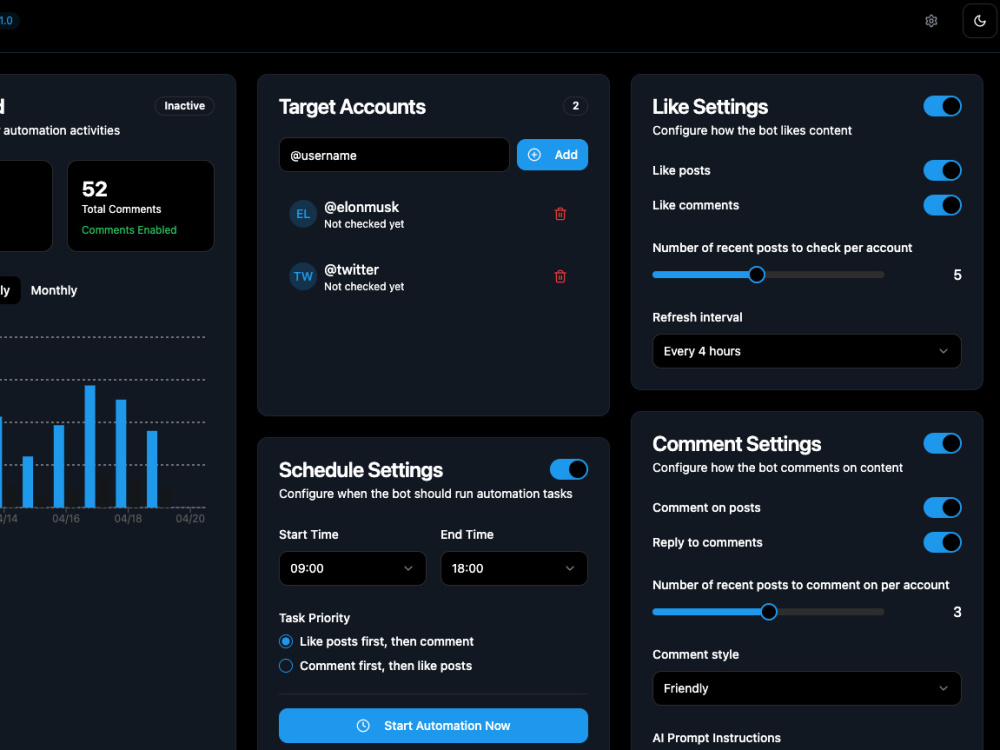Toggle dark mode with moon icon

(x=980, y=21)
